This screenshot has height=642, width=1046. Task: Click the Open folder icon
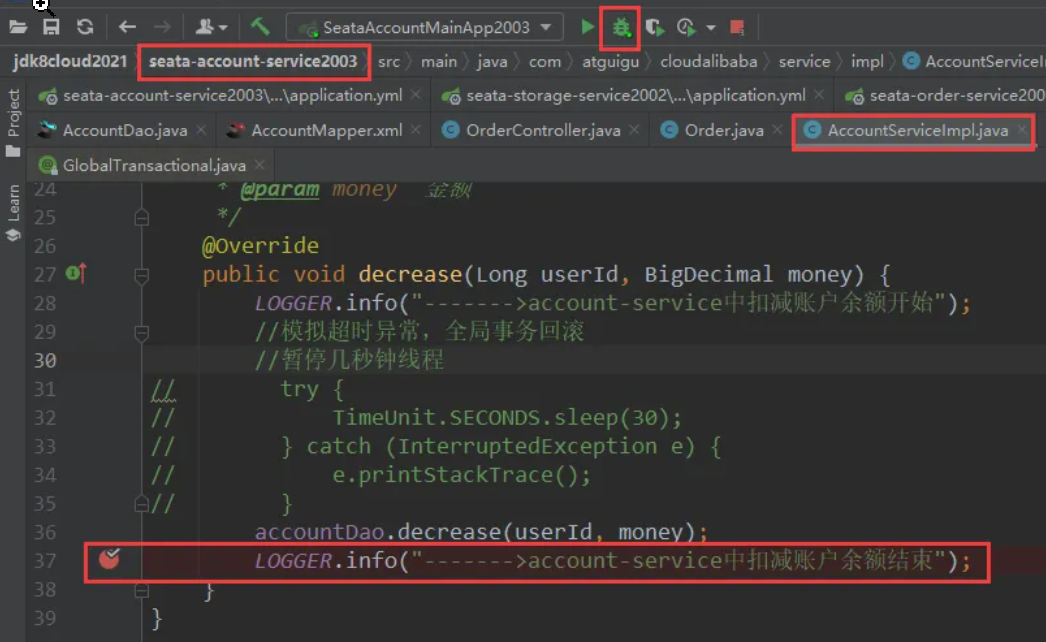click(18, 27)
